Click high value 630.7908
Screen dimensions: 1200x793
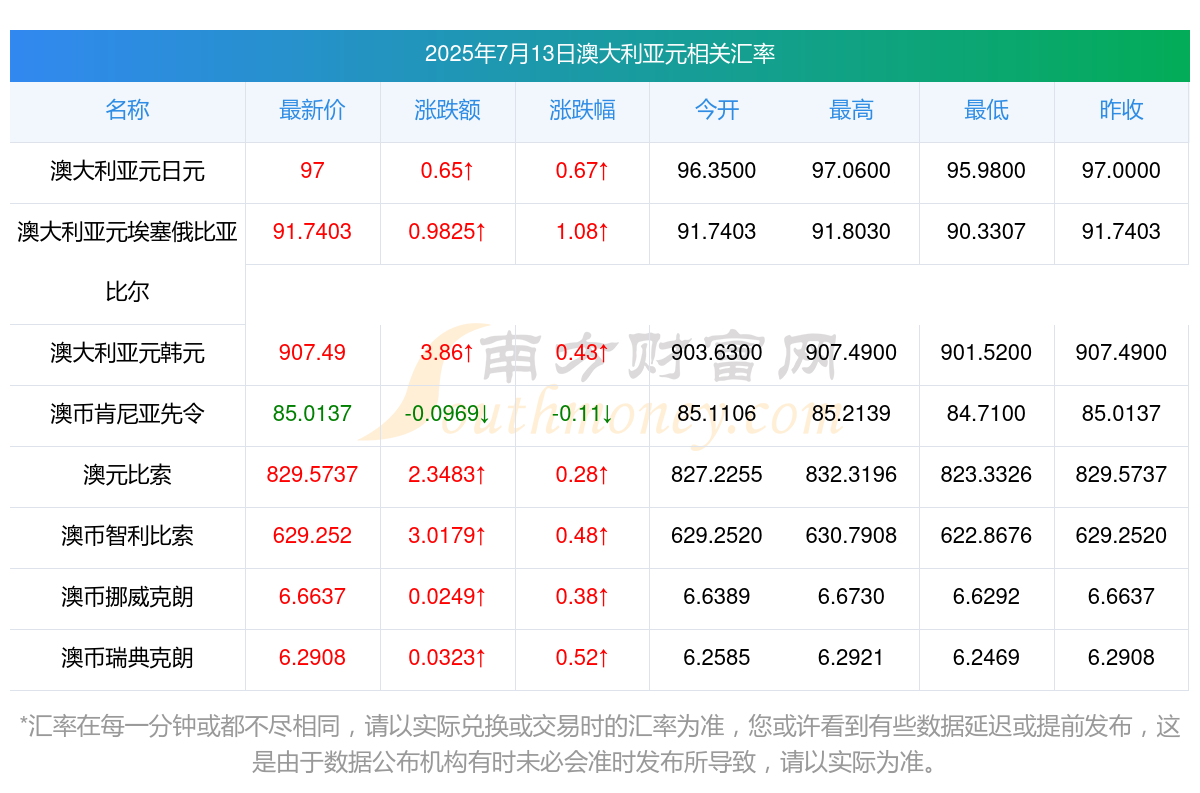tap(851, 536)
